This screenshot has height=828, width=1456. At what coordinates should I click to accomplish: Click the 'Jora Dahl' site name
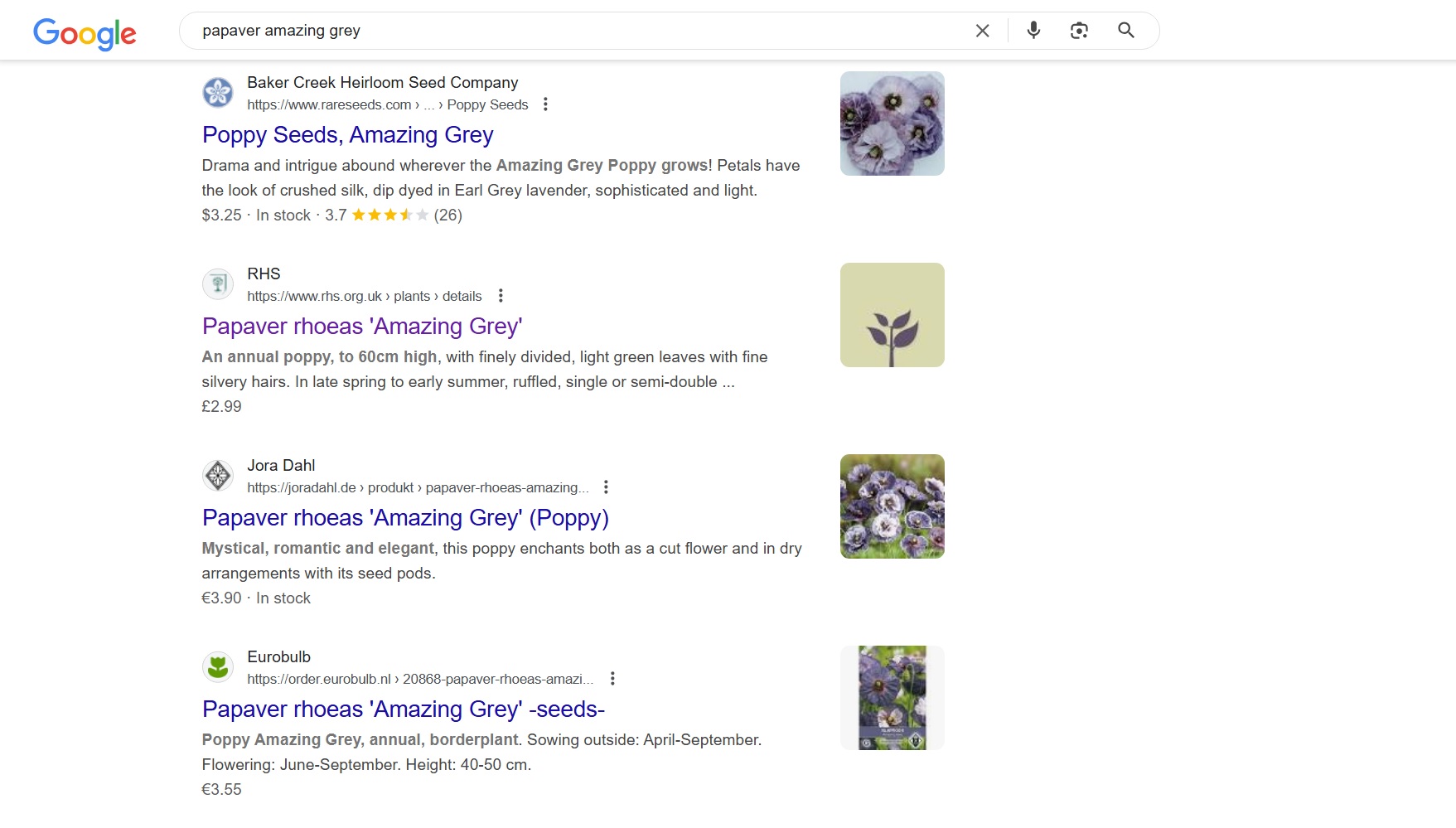[x=281, y=465]
